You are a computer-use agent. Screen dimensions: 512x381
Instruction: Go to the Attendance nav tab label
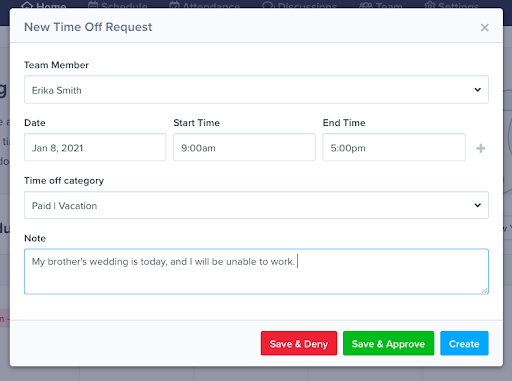coord(211,6)
